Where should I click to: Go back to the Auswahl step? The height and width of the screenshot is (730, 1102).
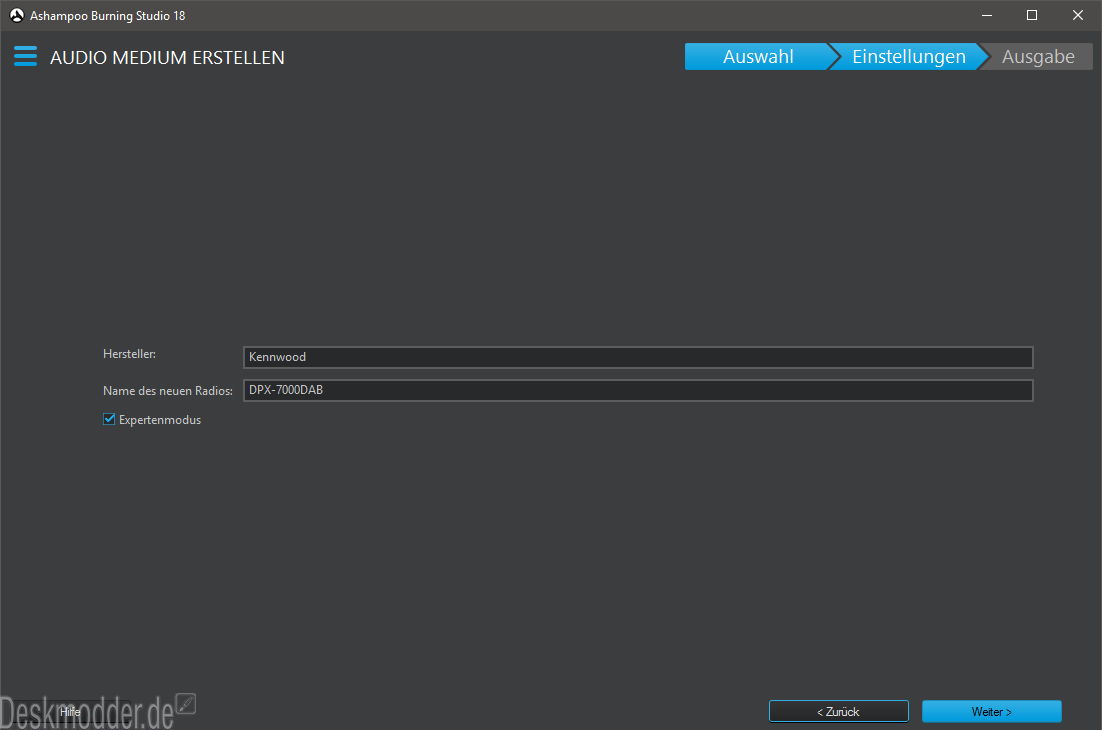pos(758,57)
